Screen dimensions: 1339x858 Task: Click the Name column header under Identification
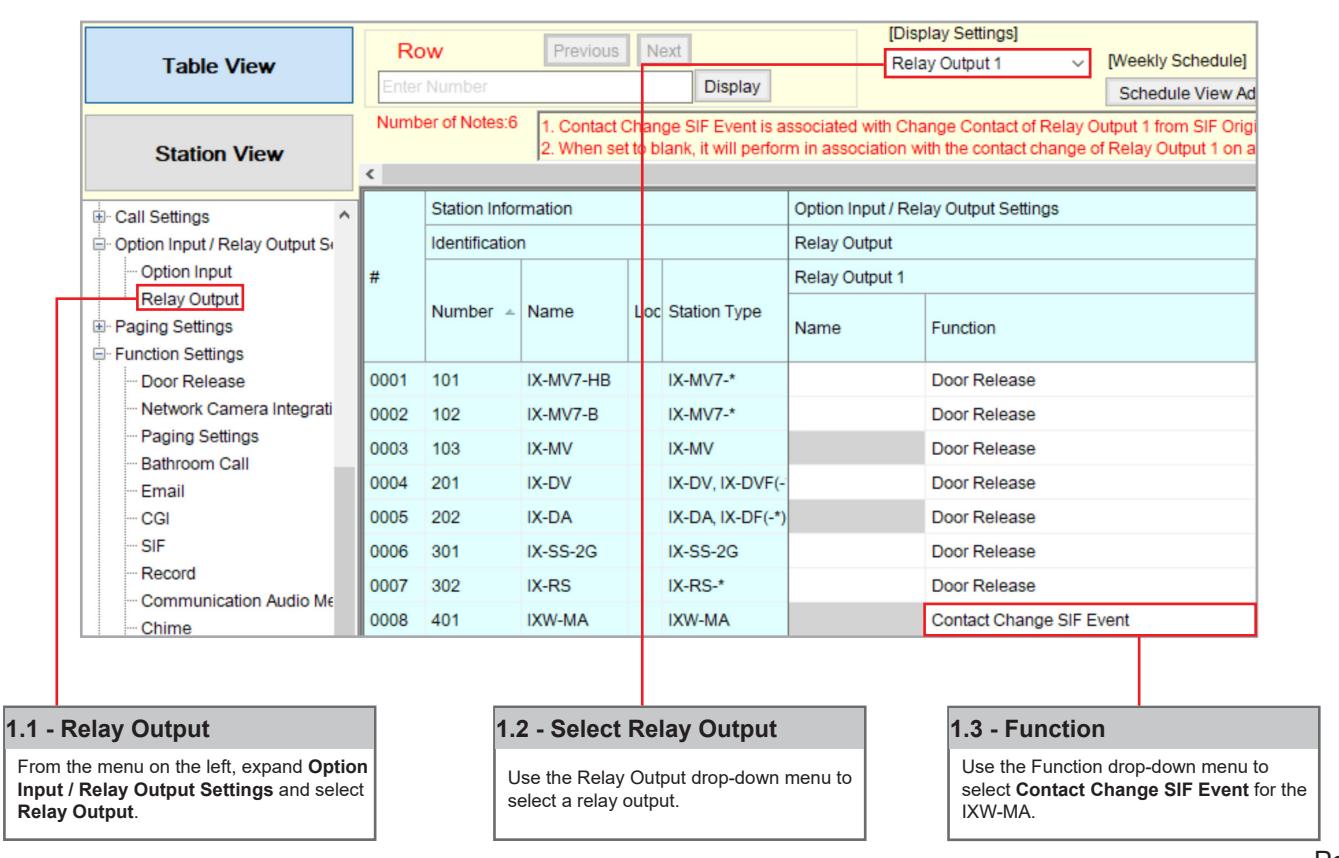coord(574,311)
